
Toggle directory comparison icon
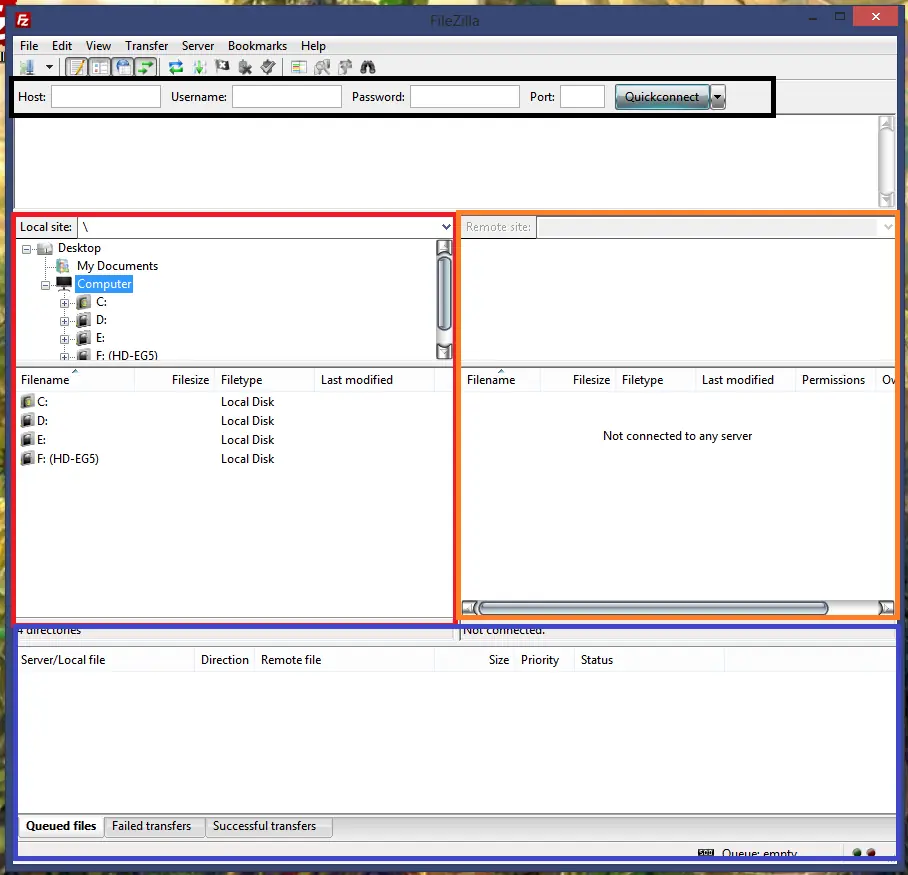(x=322, y=67)
